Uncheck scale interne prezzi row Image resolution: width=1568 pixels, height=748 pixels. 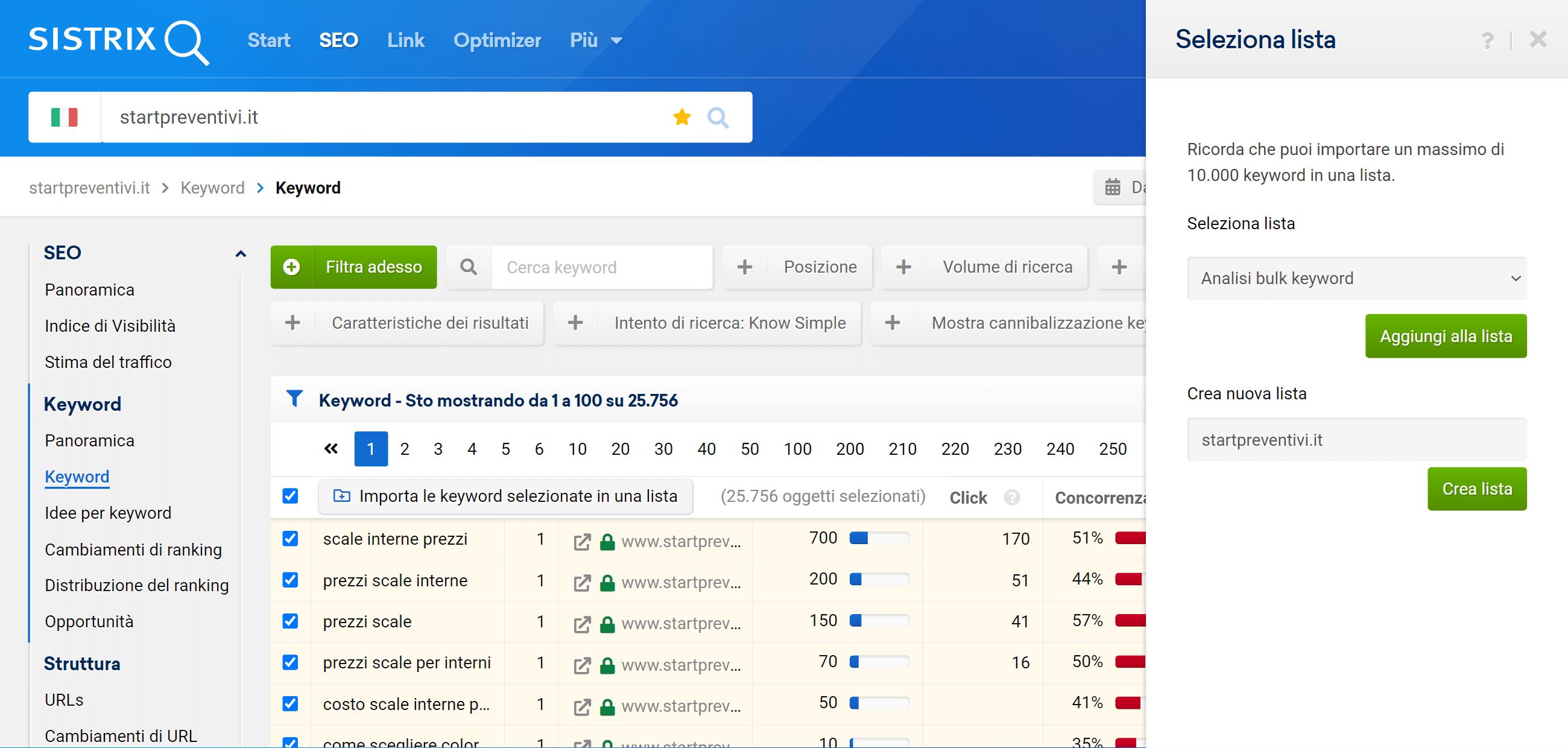point(290,538)
